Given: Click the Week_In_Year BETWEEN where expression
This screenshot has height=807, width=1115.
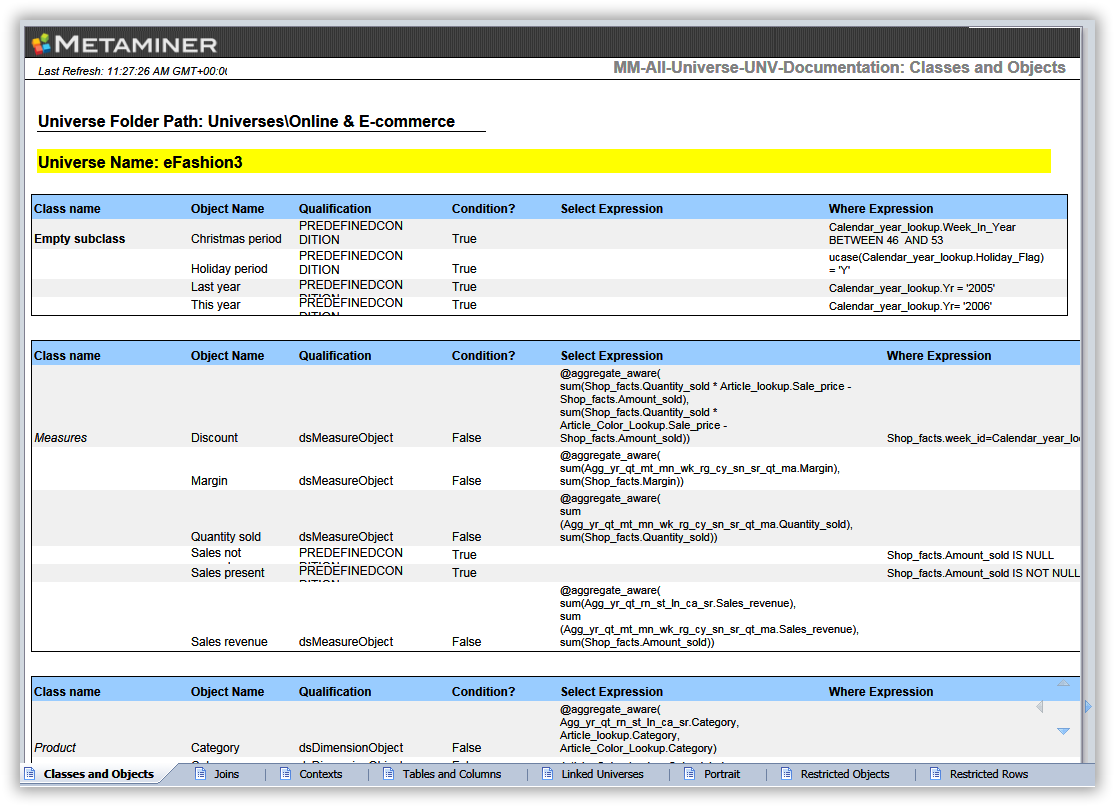Looking at the screenshot, I should (x=922, y=233).
